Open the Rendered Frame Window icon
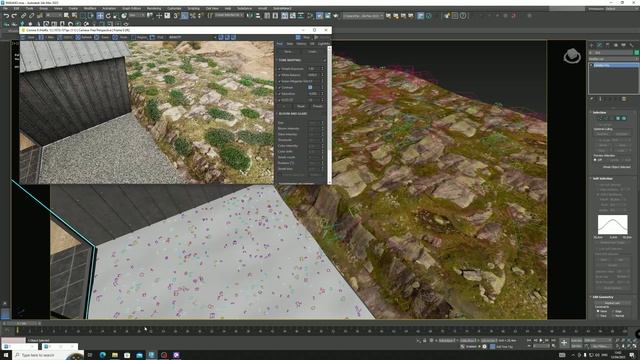The height and width of the screenshot is (360, 640). tap(327, 16)
